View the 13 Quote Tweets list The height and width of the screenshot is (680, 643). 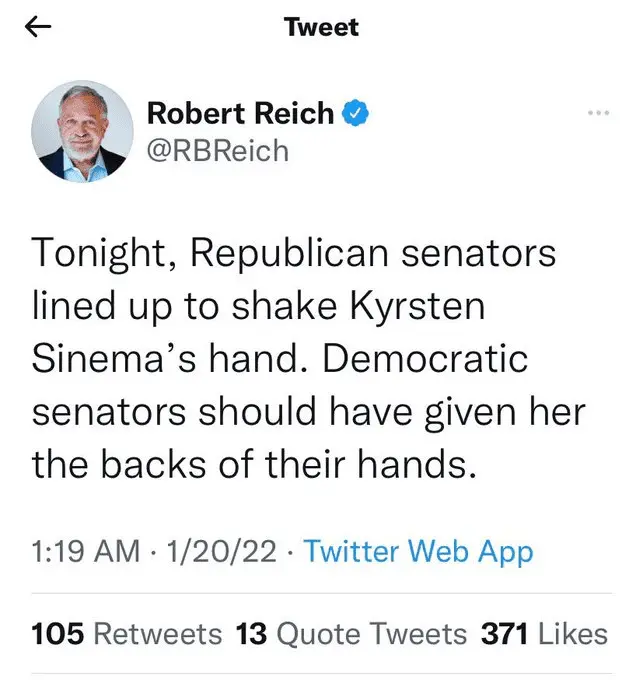[351, 633]
